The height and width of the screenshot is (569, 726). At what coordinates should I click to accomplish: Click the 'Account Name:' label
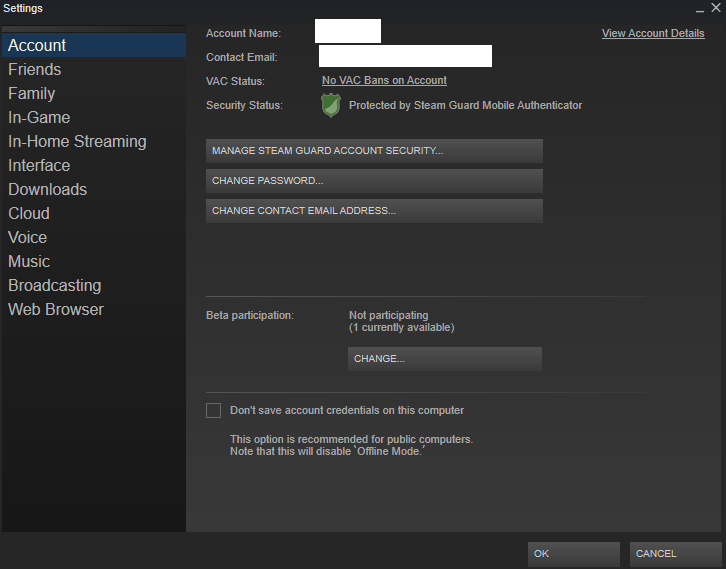[244, 33]
